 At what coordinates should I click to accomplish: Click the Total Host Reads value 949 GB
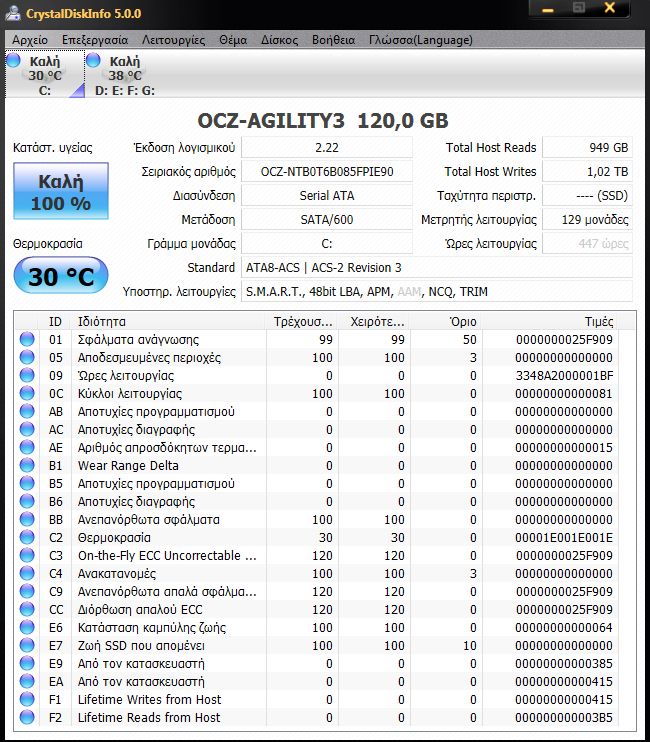click(587, 148)
